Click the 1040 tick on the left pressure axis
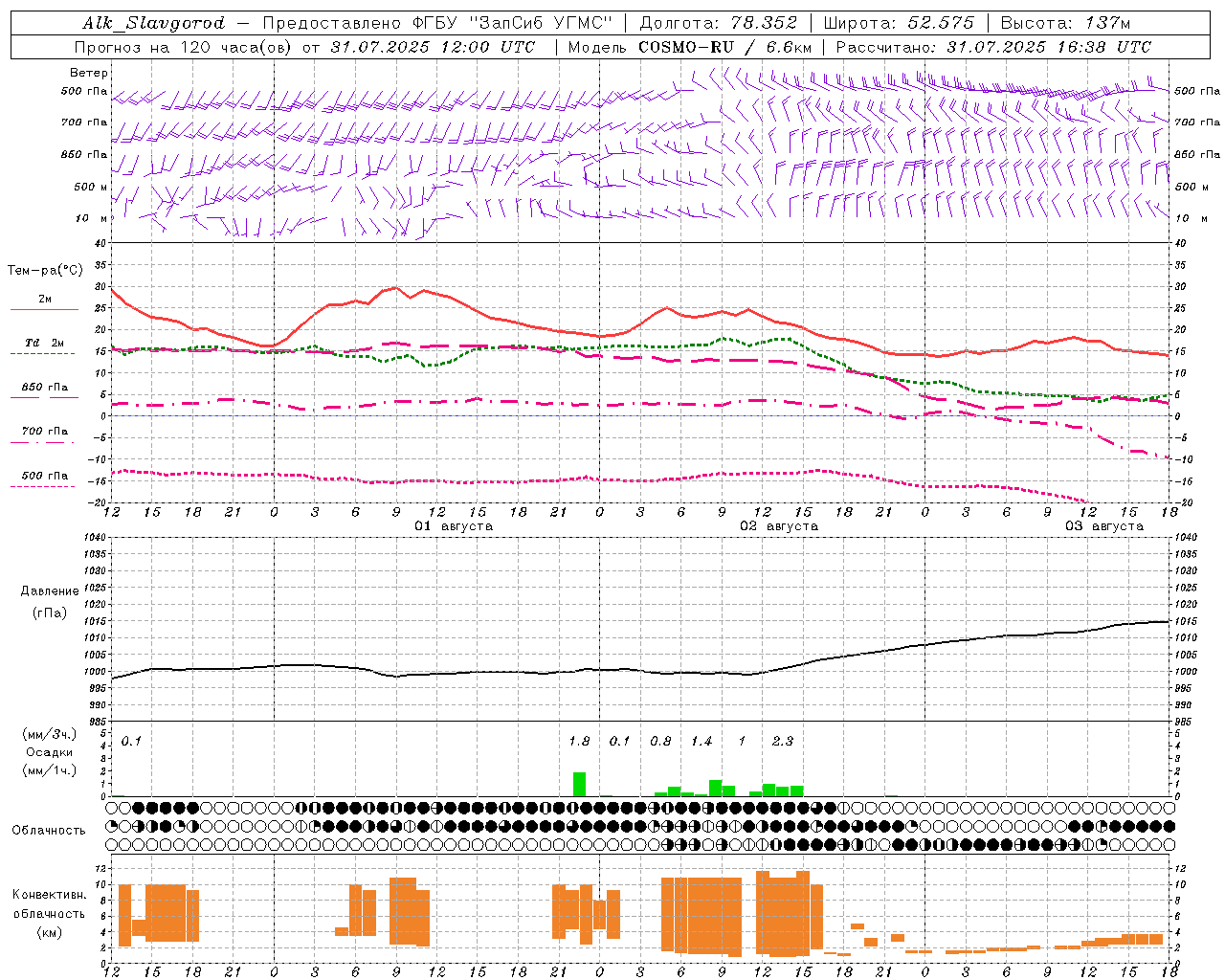This screenshot has width=1225, height=980. pyautogui.click(x=93, y=537)
